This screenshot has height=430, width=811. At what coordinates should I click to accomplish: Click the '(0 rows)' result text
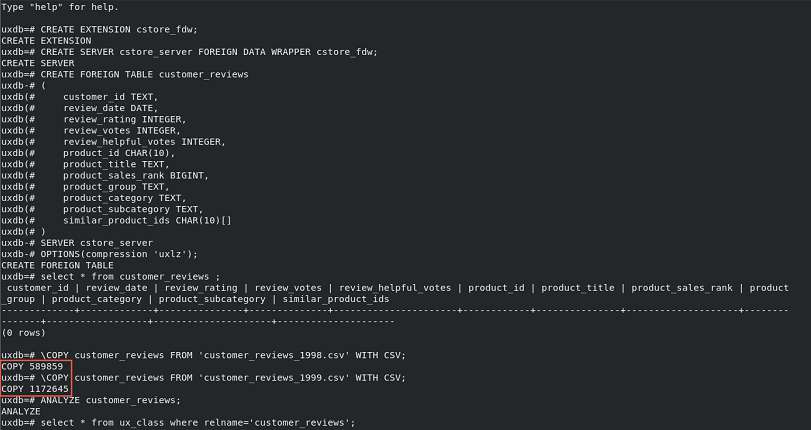(x=21, y=332)
